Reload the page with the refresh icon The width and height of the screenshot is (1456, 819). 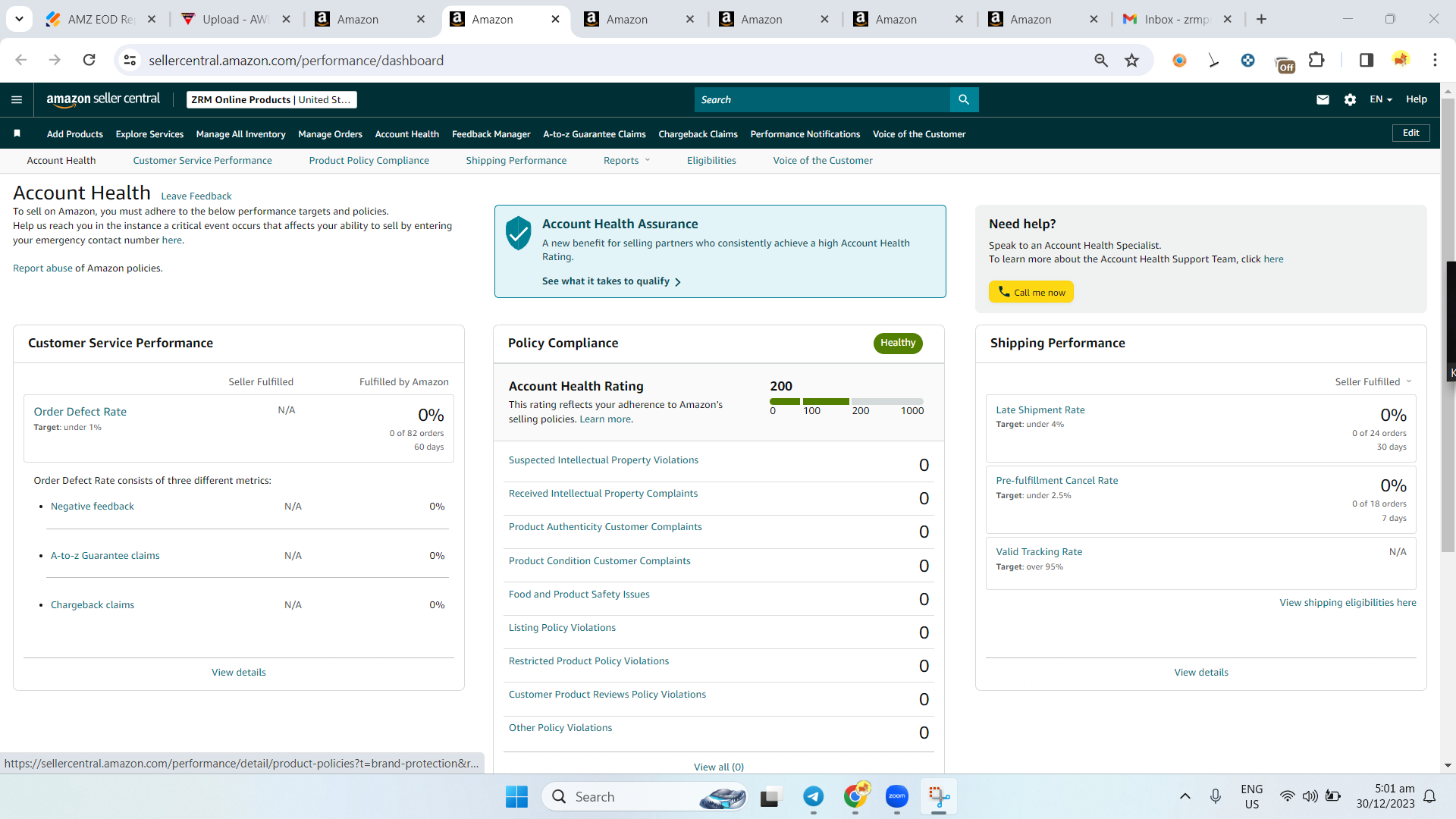[89, 60]
